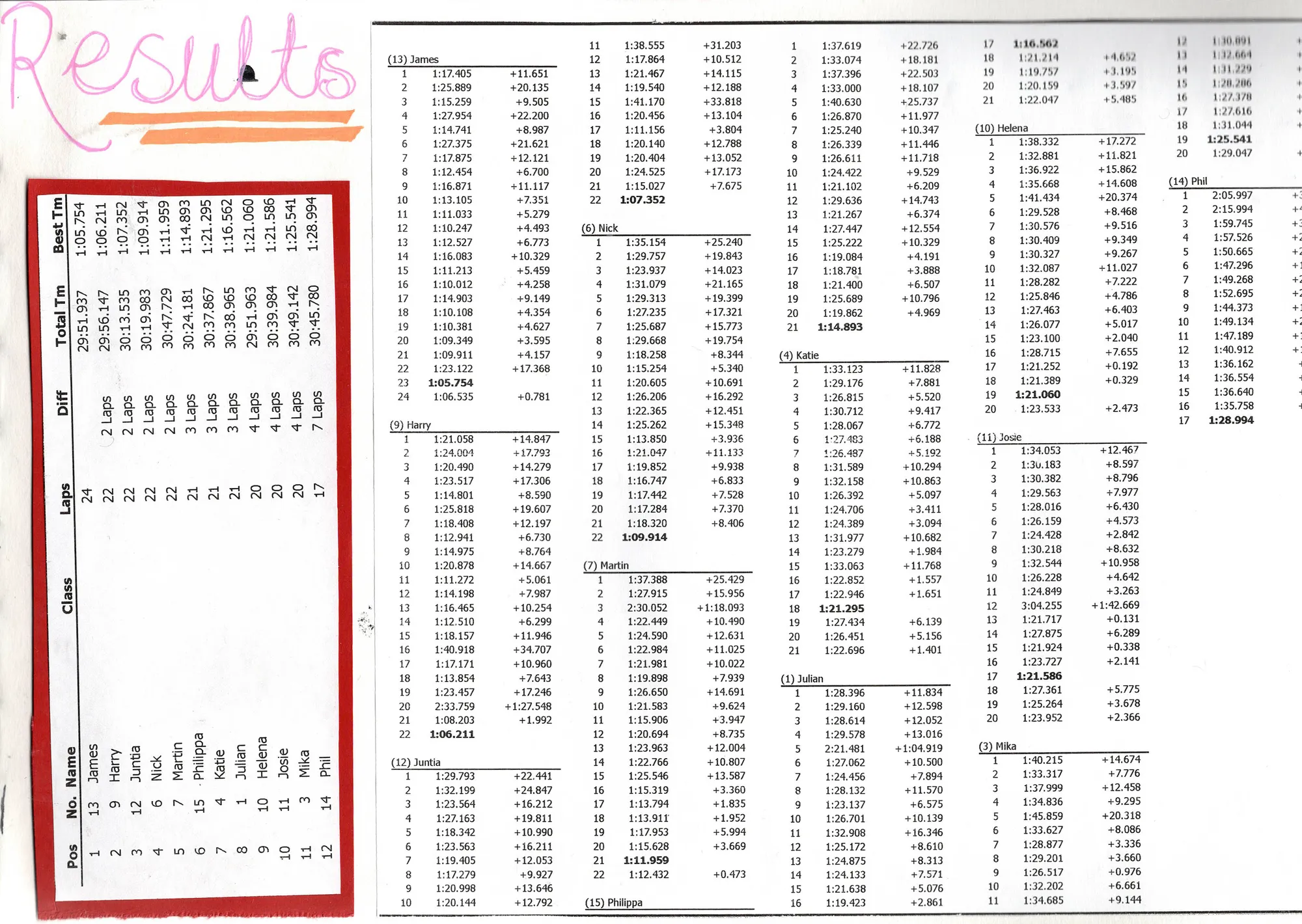The image size is (1302, 924).
Task: Select the gap value "+1:27.548"
Action: [x=528, y=706]
